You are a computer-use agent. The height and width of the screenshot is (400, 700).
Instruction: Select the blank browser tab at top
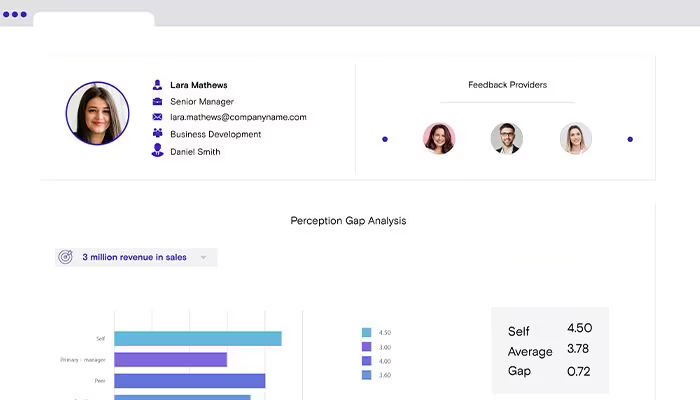[x=94, y=19]
